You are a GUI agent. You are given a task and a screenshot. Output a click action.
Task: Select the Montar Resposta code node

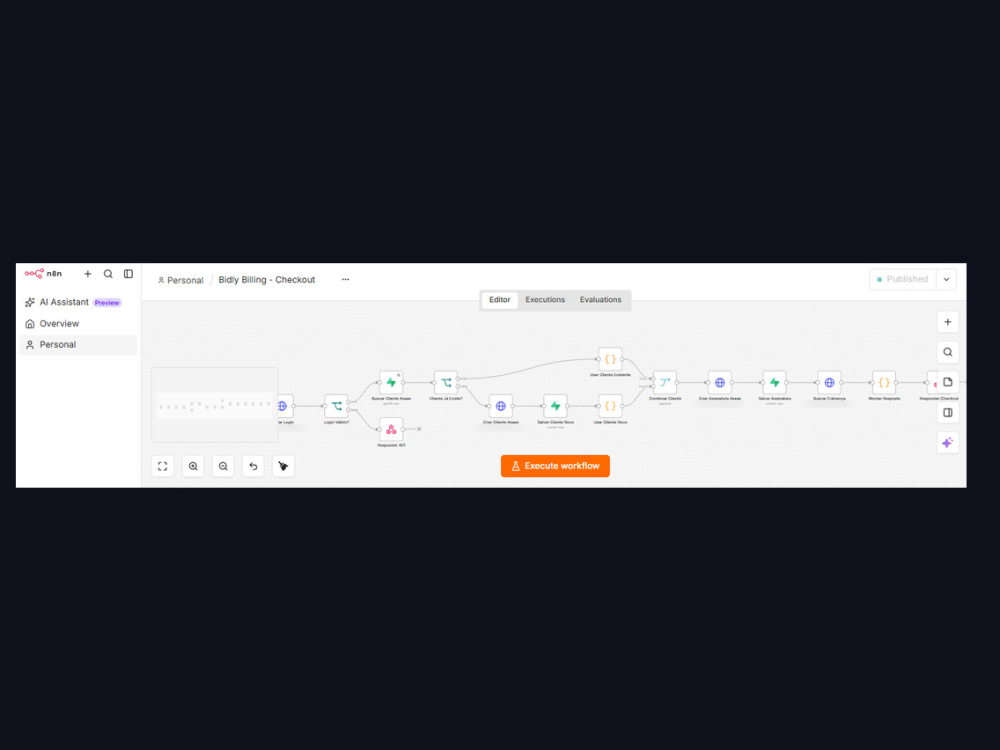pos(884,383)
